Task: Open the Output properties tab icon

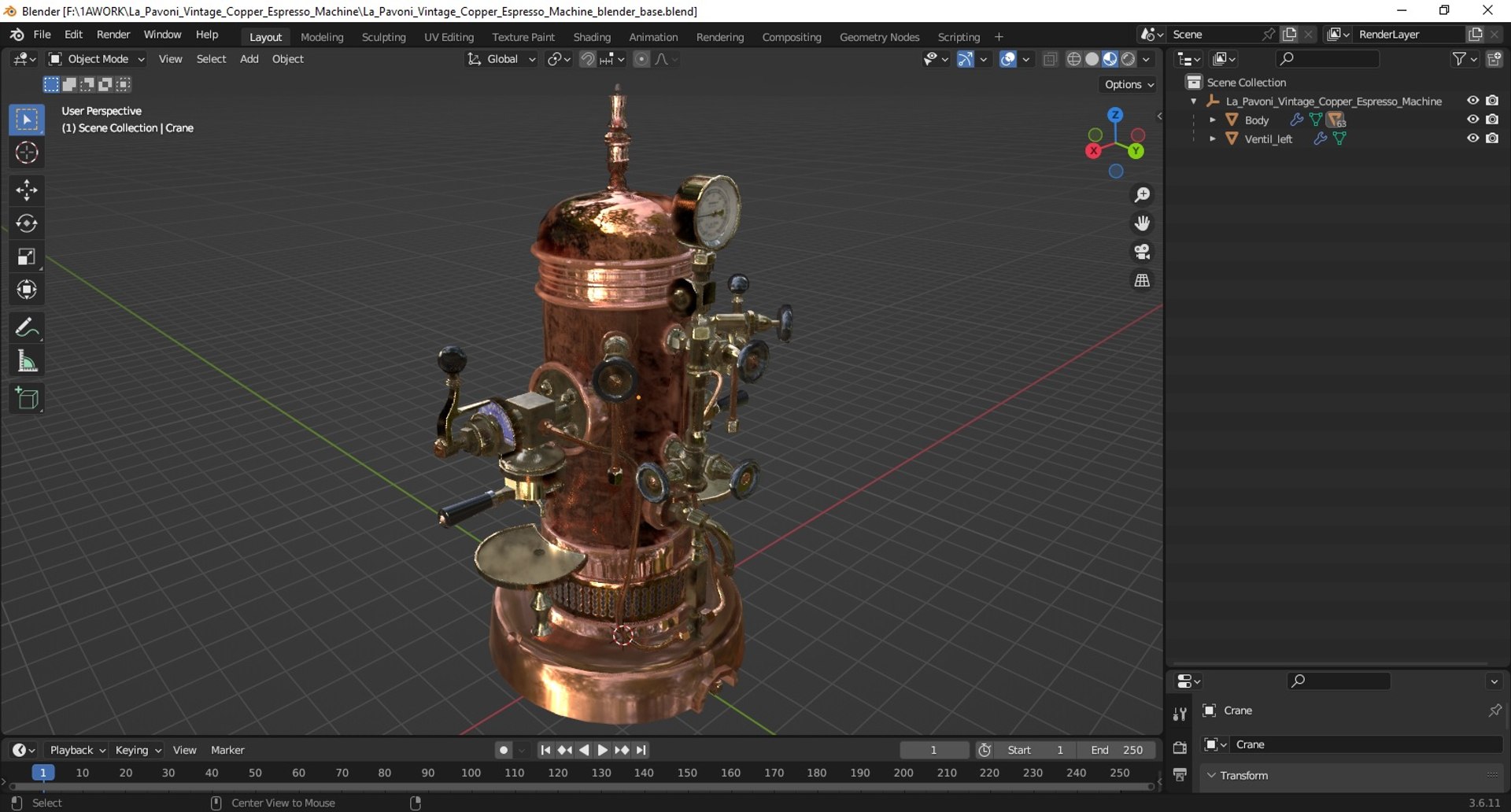Action: point(1180,775)
